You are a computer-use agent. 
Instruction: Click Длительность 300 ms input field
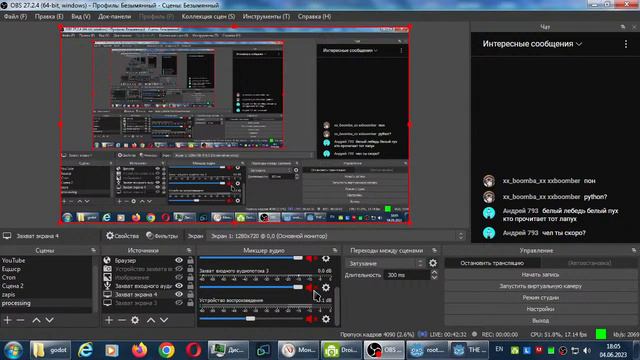(407, 275)
